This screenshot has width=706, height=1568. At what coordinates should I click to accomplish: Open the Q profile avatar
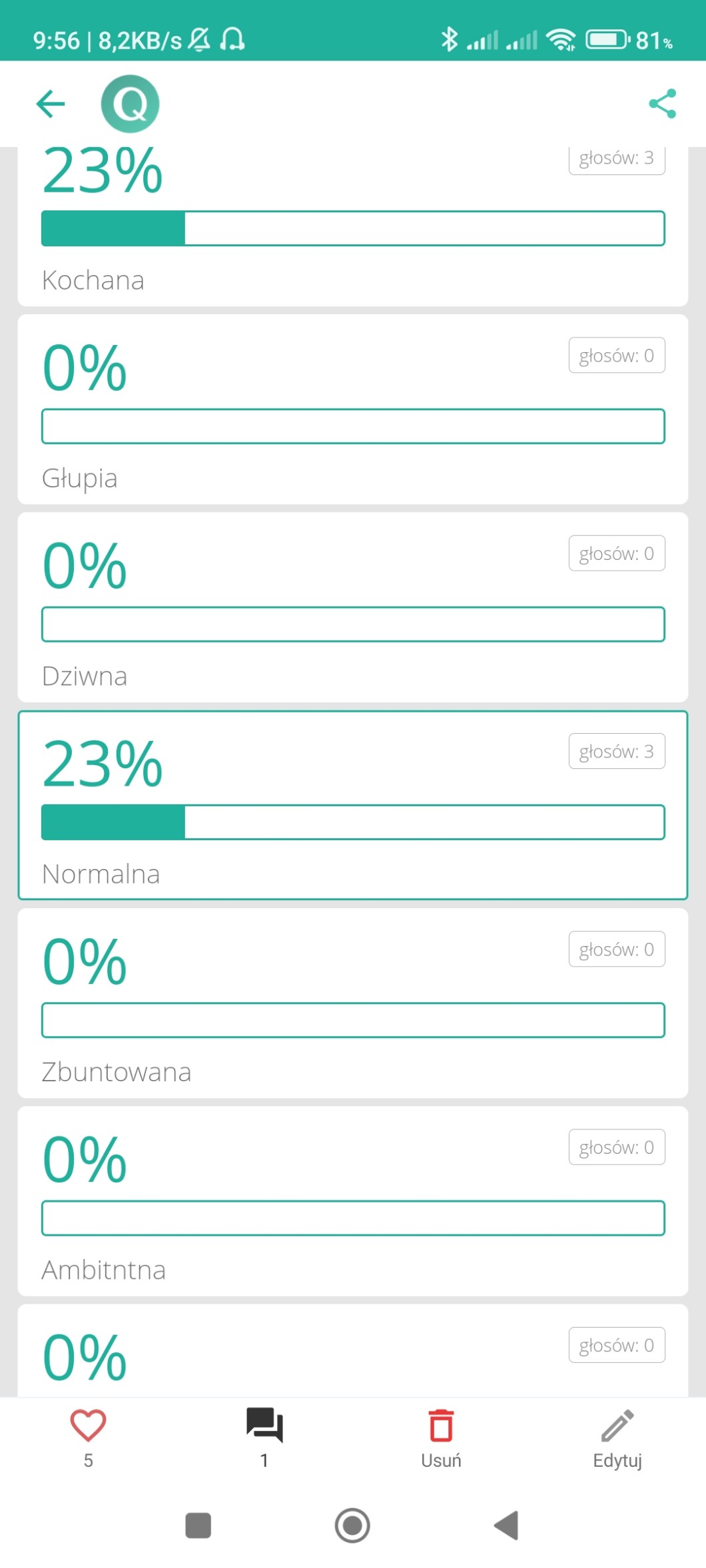tap(130, 104)
